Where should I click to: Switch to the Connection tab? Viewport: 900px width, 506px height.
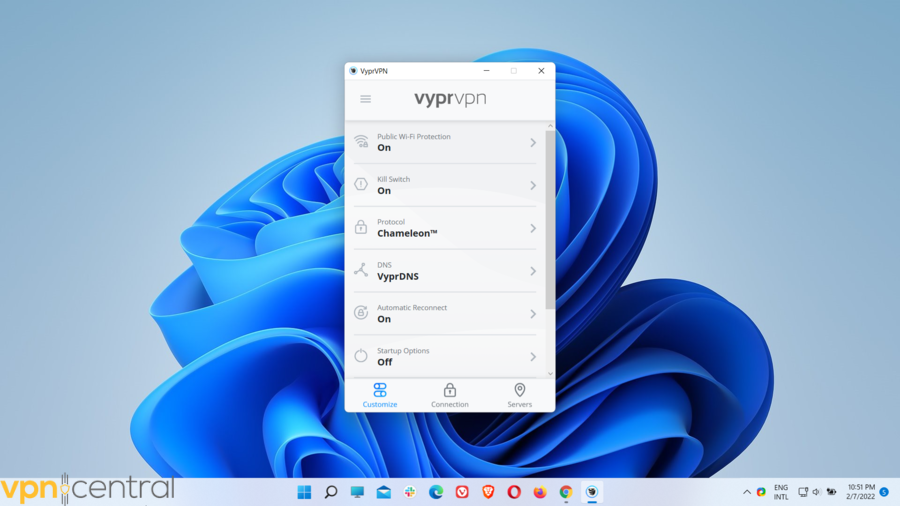tap(450, 395)
